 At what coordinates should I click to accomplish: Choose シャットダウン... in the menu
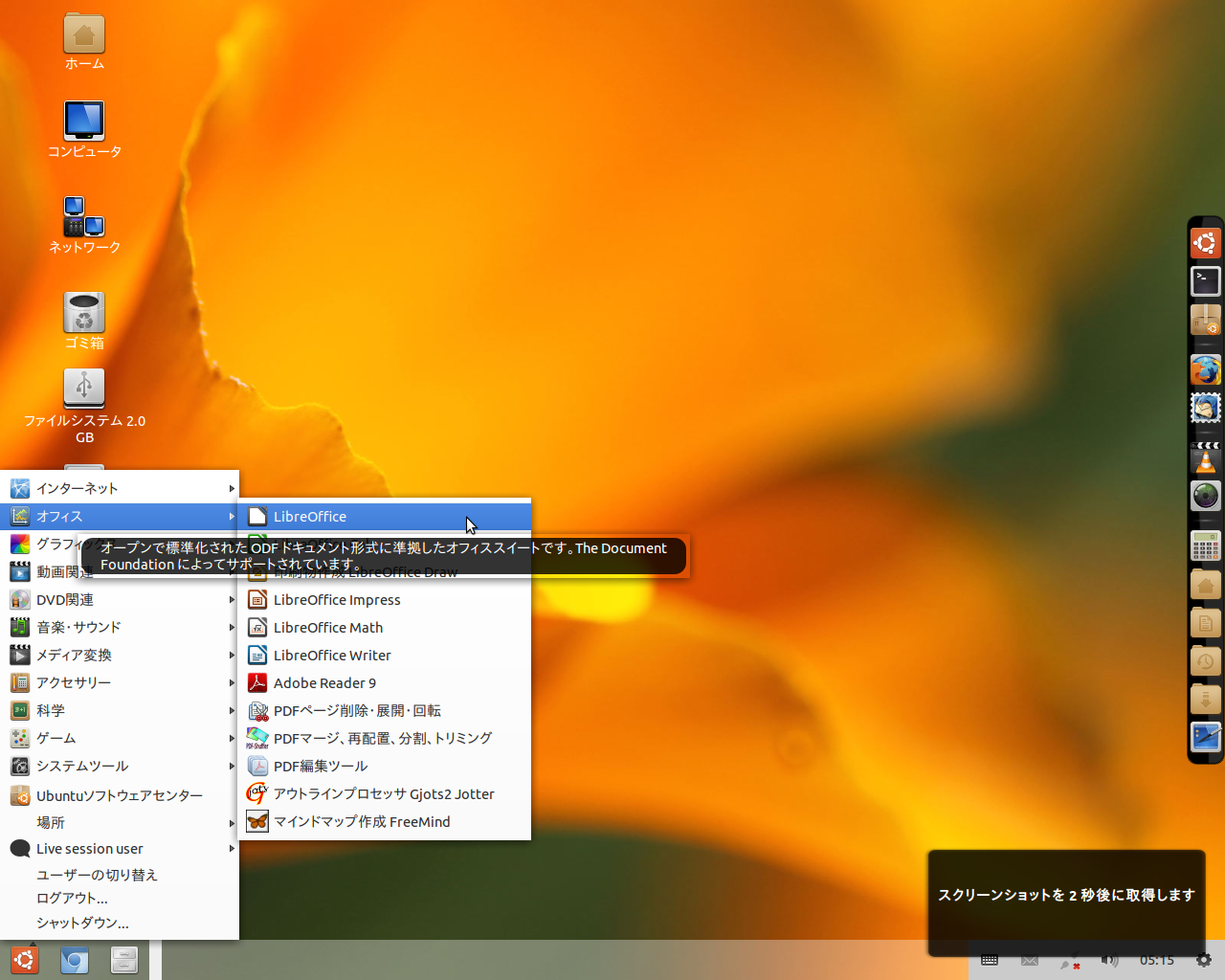click(120, 923)
